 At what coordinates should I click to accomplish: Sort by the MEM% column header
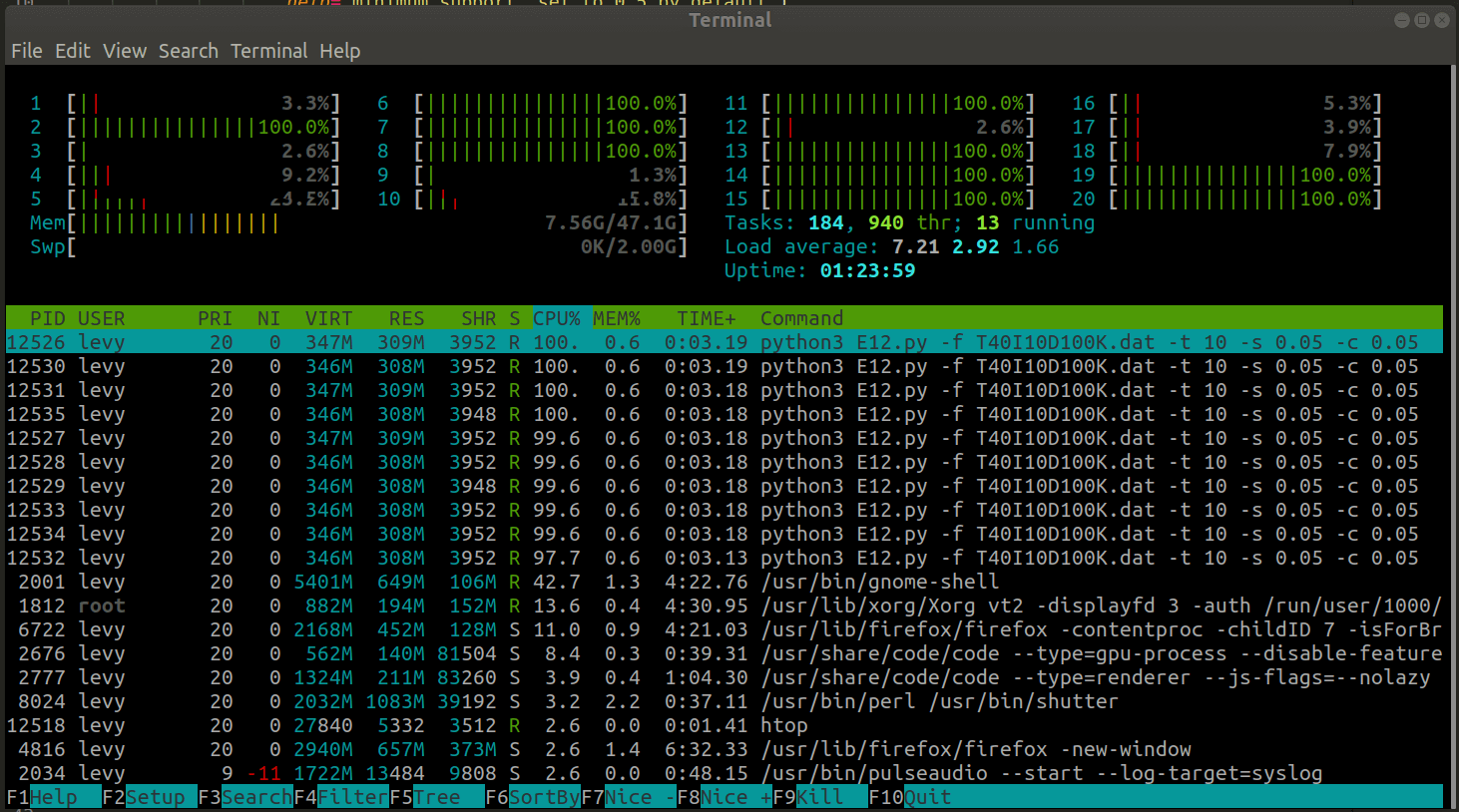click(617, 318)
